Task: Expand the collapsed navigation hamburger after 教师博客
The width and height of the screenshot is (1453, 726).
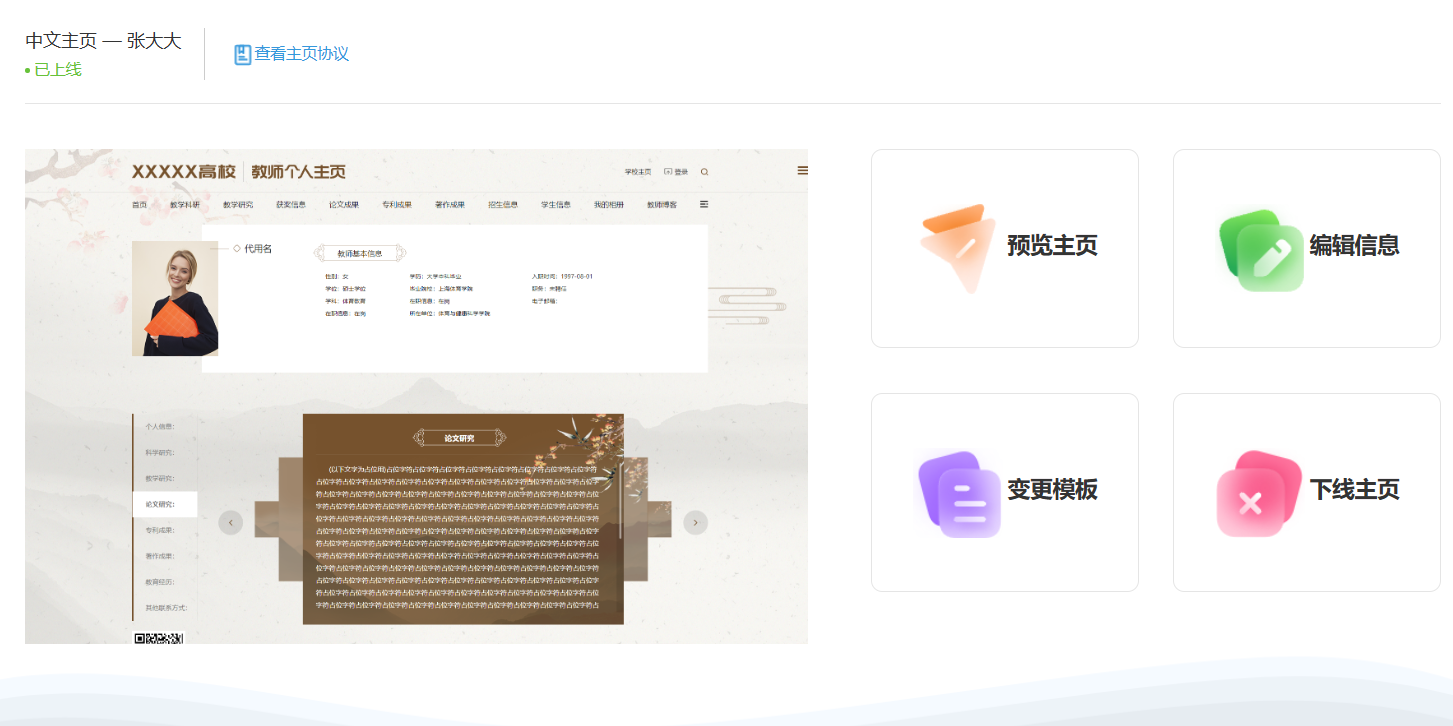Action: point(703,203)
